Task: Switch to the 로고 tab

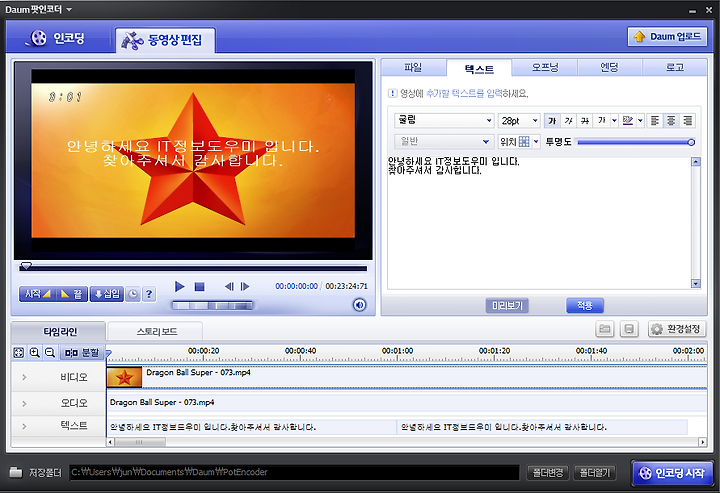Action: 675,67
